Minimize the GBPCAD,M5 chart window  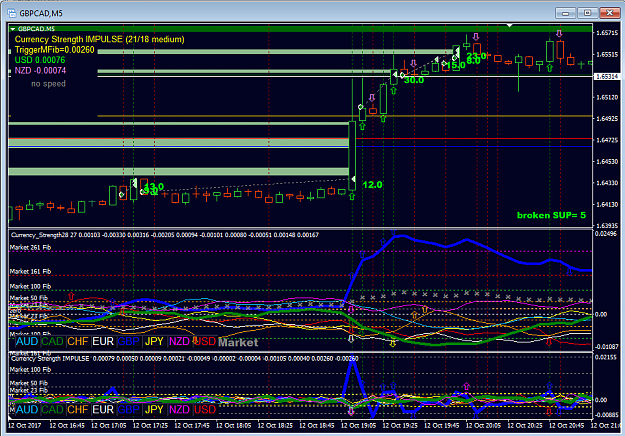566,13
